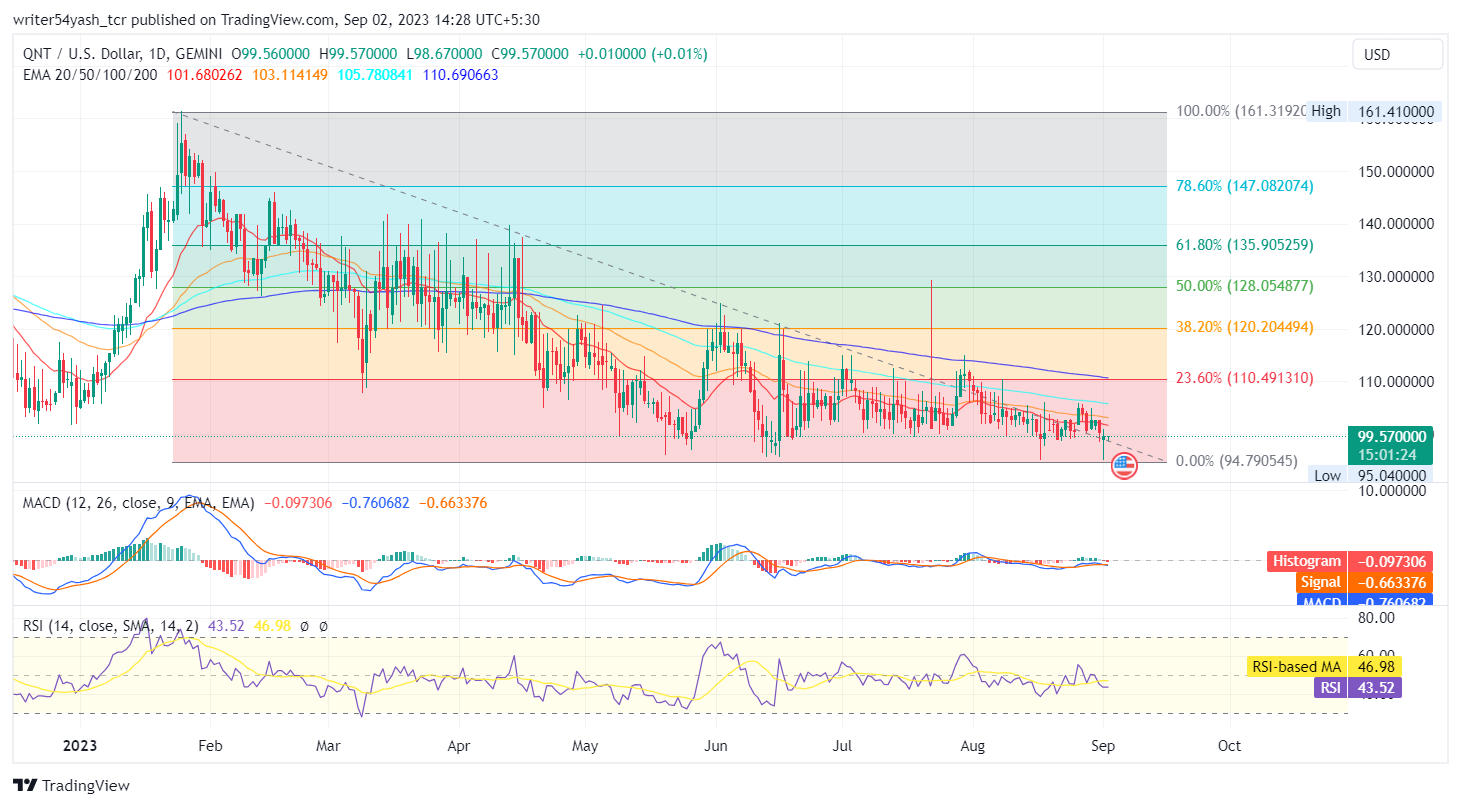The width and height of the screenshot is (1461, 807).
Task: Click the May time axis label
Action: 585,746
